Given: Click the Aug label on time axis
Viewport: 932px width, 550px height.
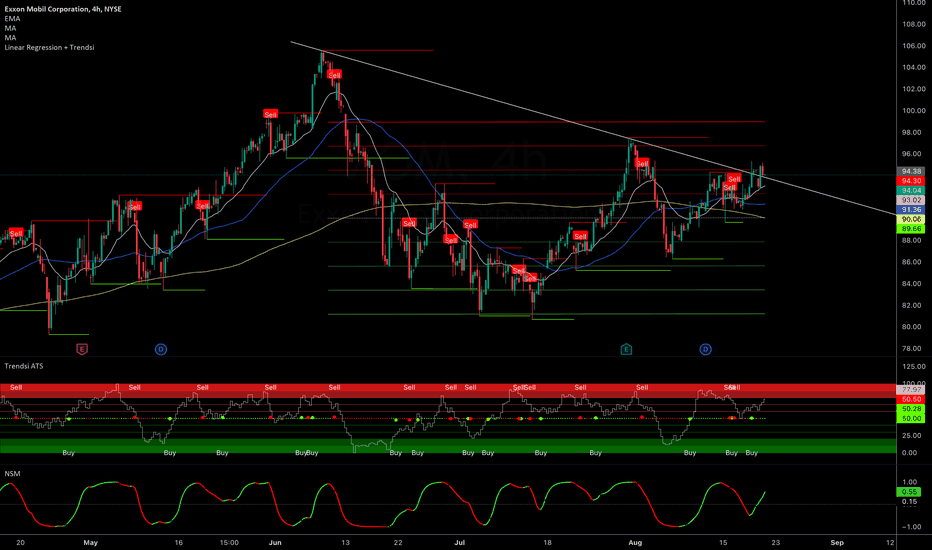Looking at the screenshot, I should point(635,542).
